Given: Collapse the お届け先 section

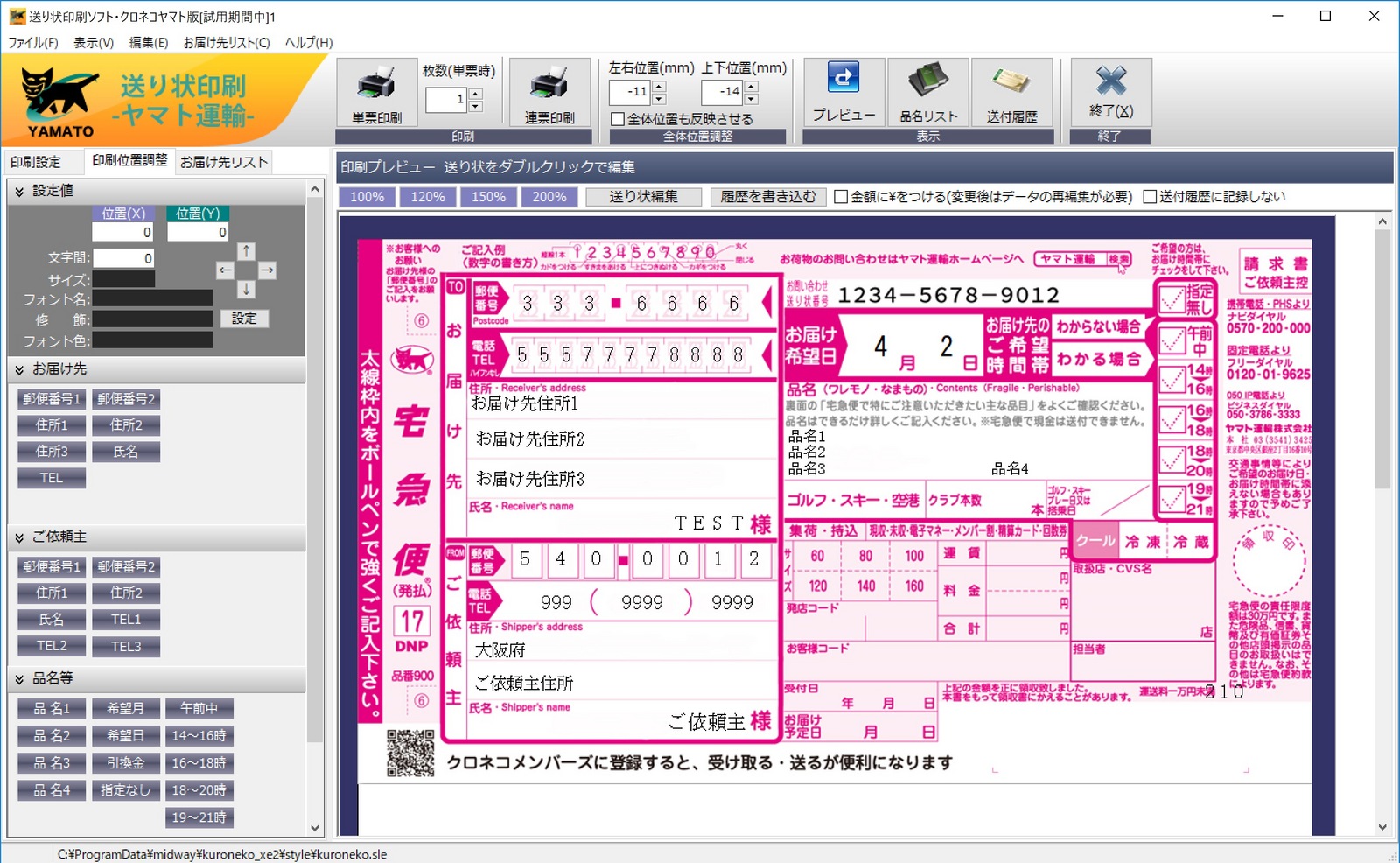Looking at the screenshot, I should point(19,369).
